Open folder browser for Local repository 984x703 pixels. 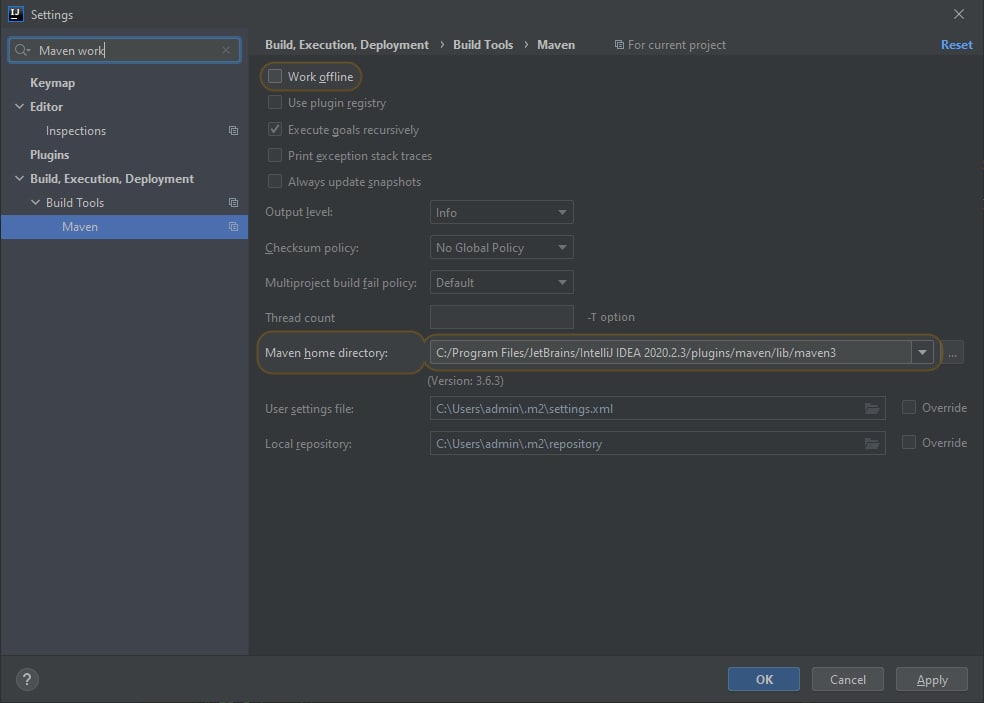pyautogui.click(x=872, y=444)
